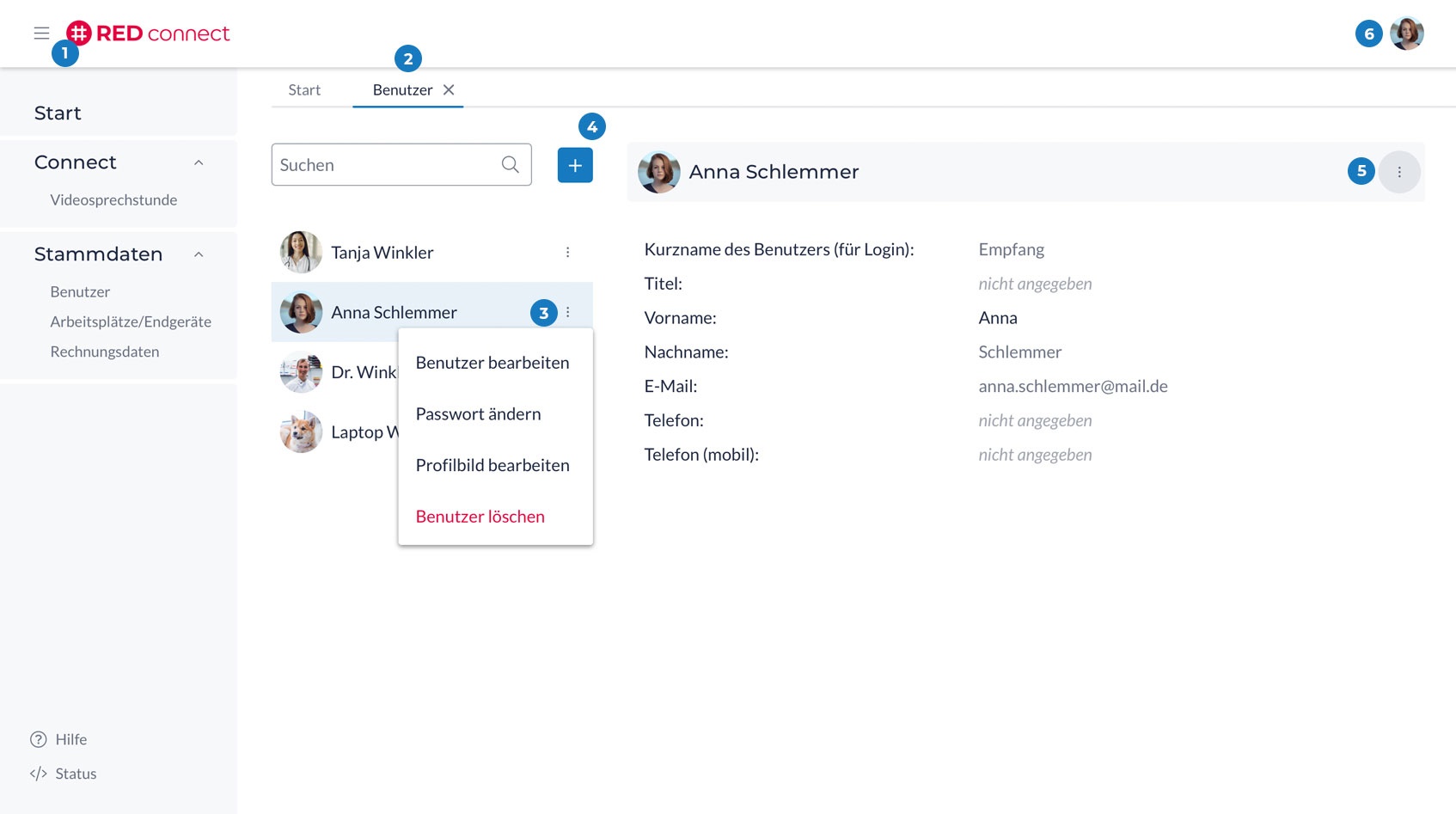This screenshot has height=814, width=1456.
Task: Close the Benutzer tab
Action: 449,90
